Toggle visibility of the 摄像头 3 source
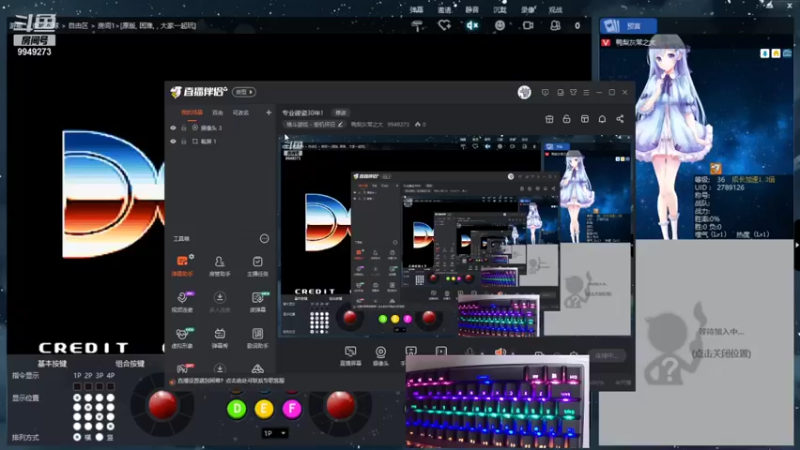The height and width of the screenshot is (450, 800). tap(173, 128)
